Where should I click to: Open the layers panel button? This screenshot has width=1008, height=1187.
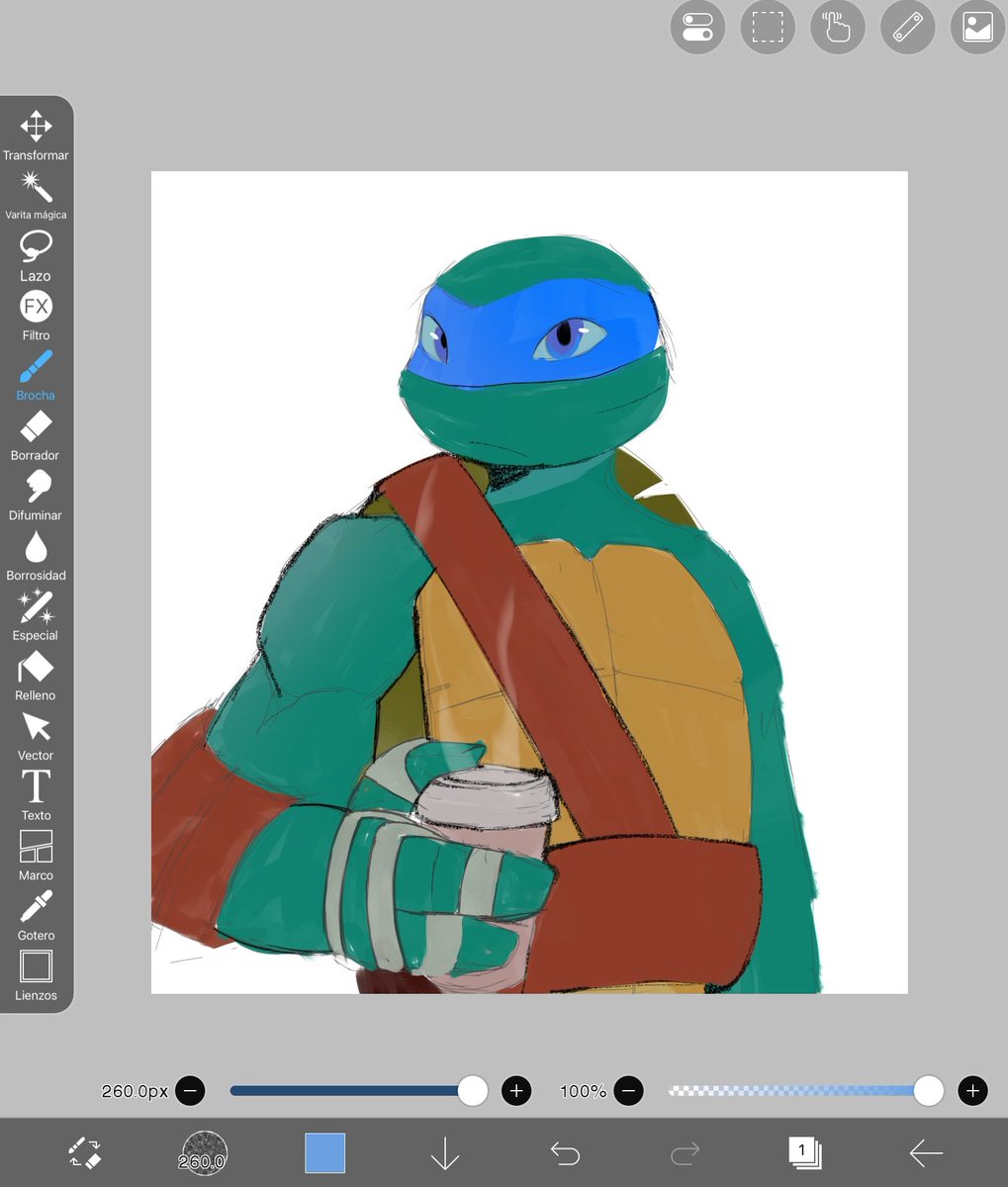tap(805, 1153)
